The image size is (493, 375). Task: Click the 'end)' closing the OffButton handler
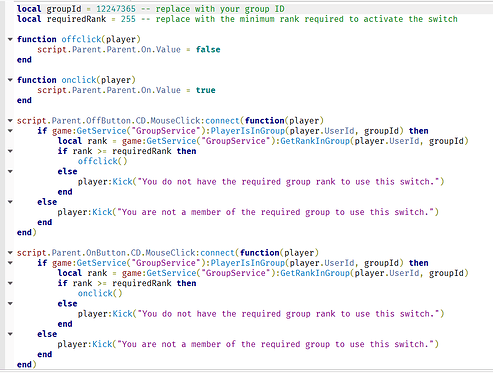coord(26,232)
